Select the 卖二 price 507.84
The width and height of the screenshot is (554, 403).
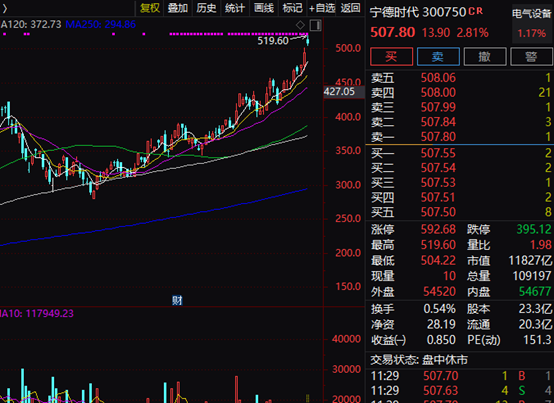pyautogui.click(x=438, y=122)
